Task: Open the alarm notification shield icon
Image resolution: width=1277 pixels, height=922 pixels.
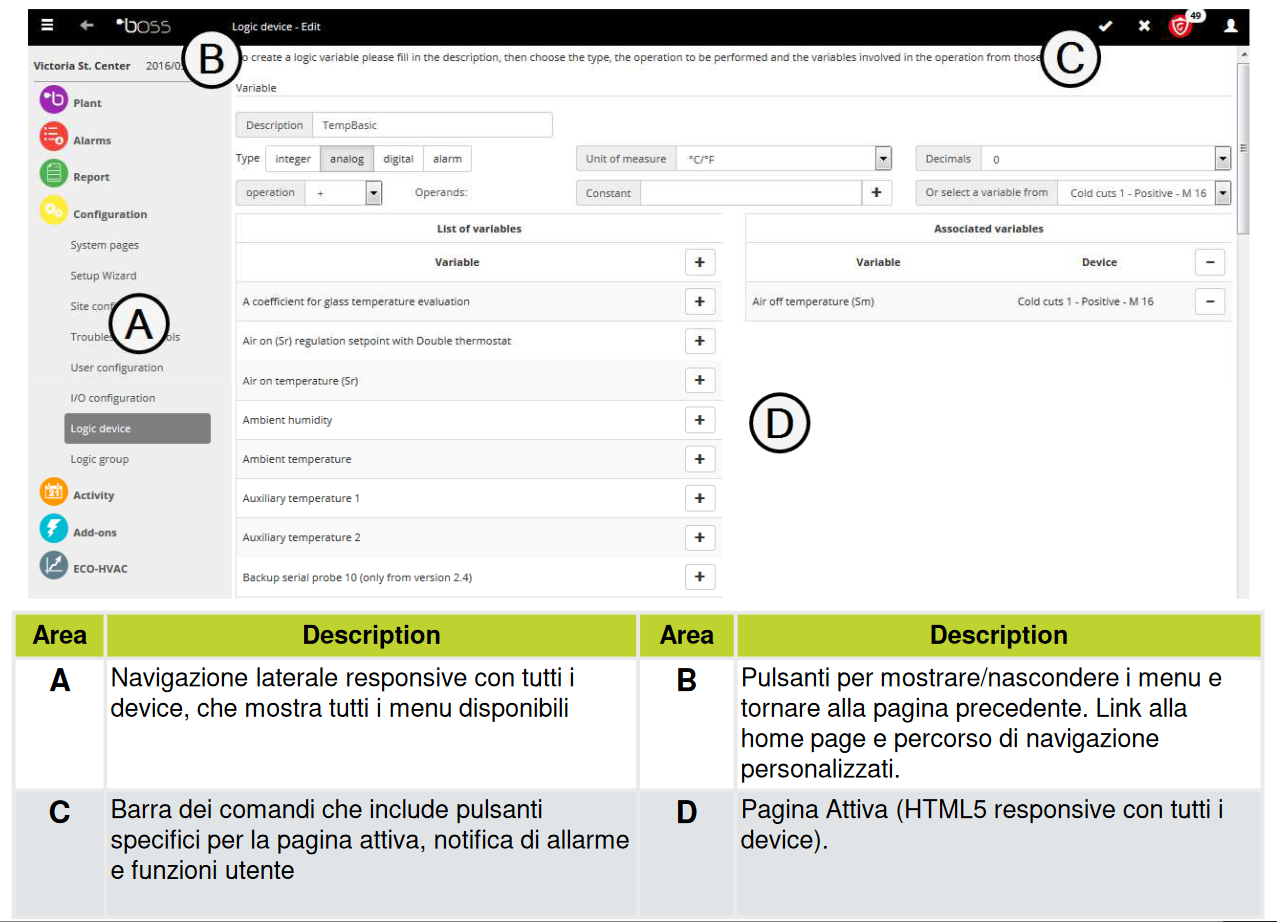Action: [x=1182, y=25]
